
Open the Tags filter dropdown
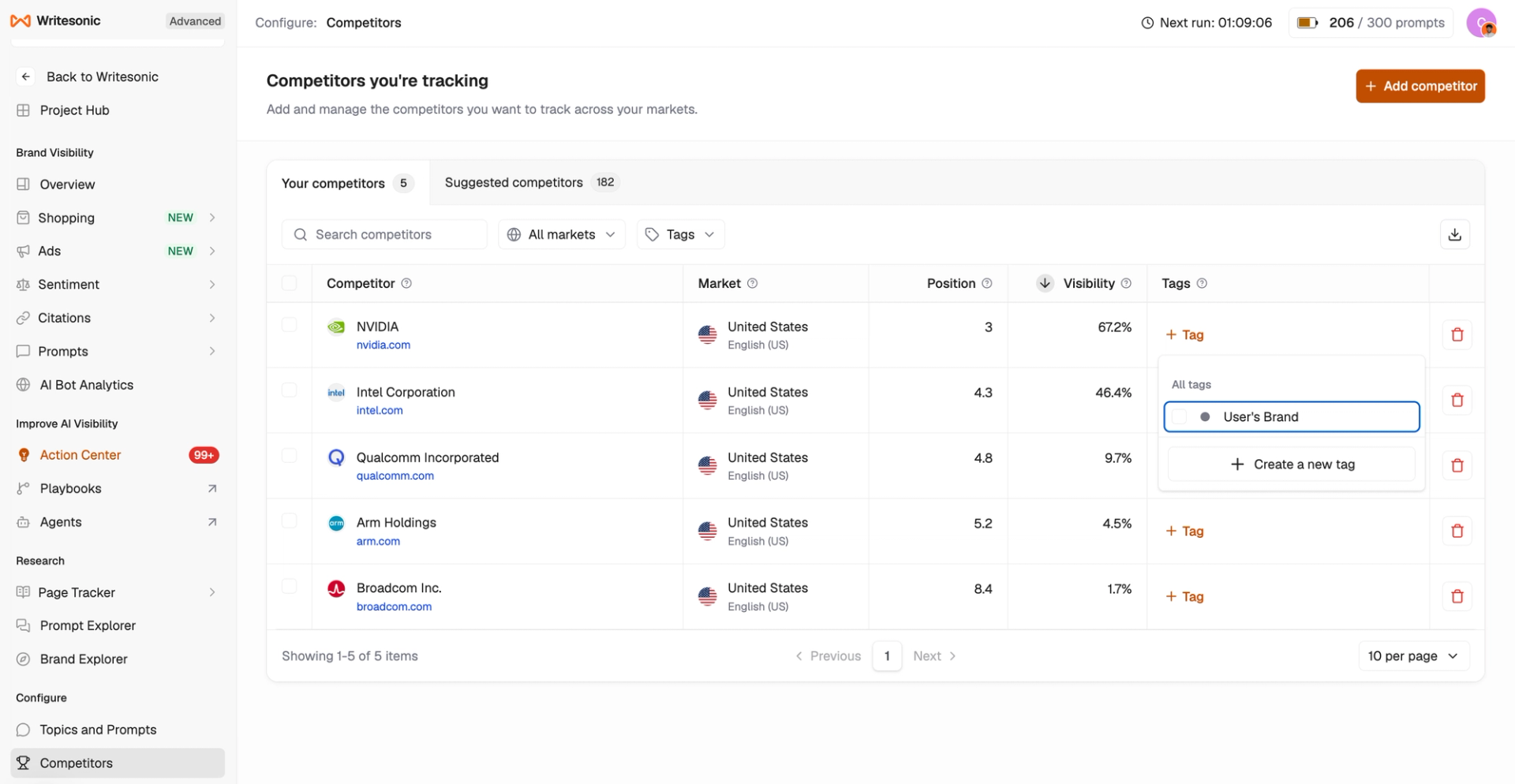[x=680, y=234]
